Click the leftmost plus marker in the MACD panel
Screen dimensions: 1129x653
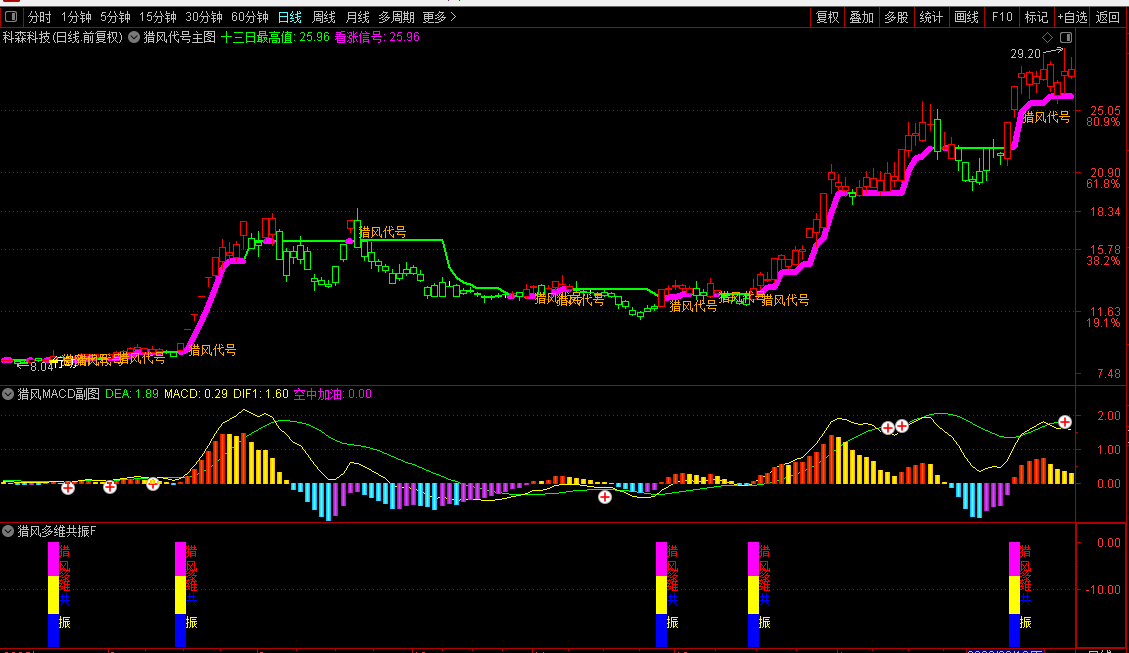click(68, 488)
